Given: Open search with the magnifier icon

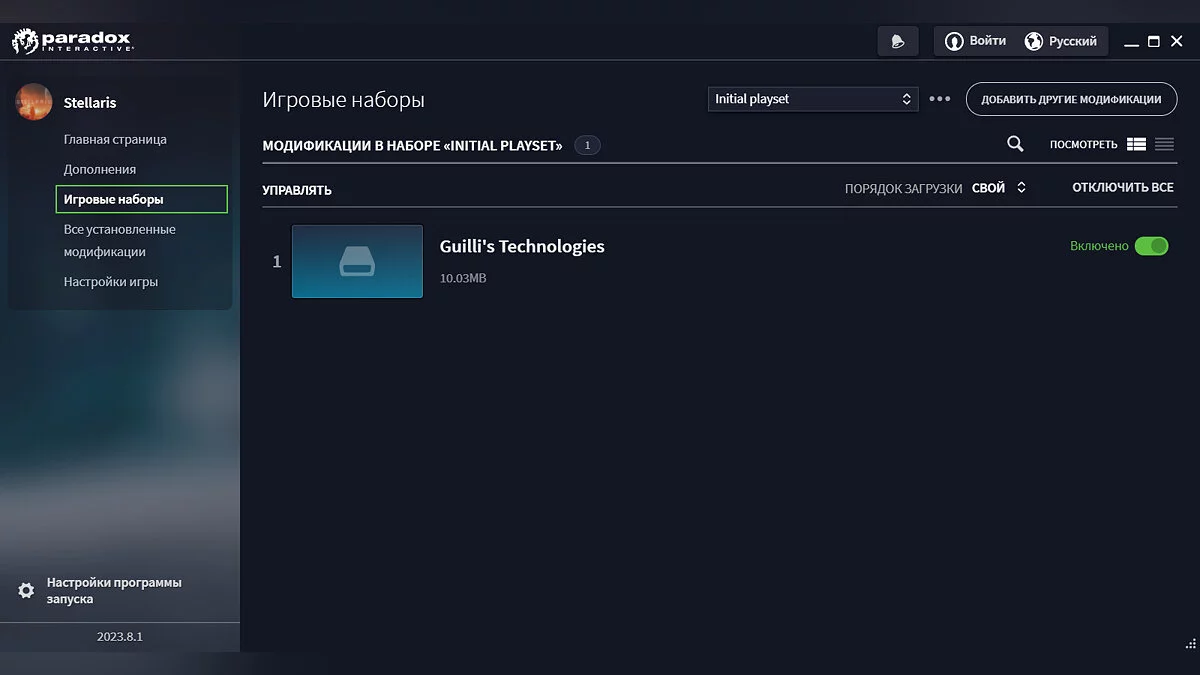Looking at the screenshot, I should coord(1015,144).
